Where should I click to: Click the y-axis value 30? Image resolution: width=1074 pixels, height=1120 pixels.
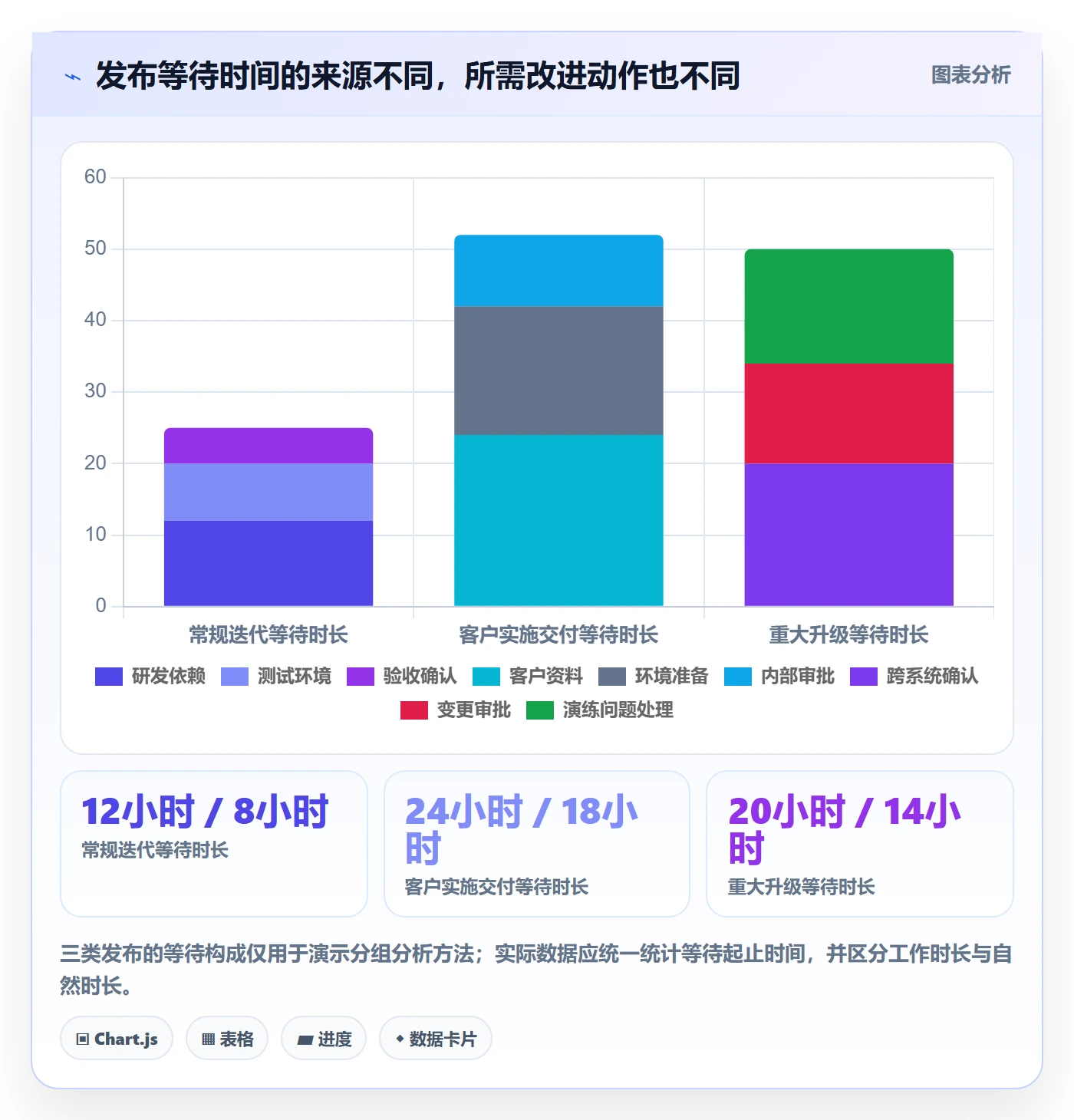(95, 391)
